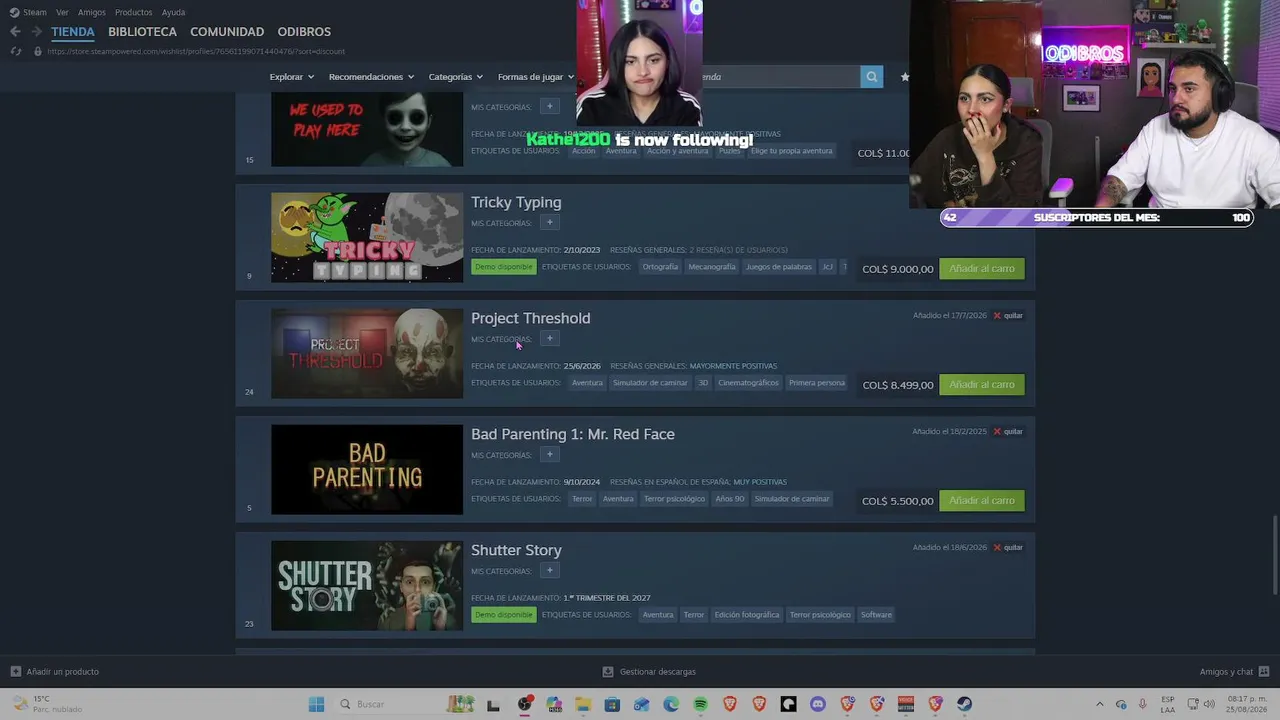The width and height of the screenshot is (1280, 720).
Task: Open Spotify from the taskbar
Action: 700,704
